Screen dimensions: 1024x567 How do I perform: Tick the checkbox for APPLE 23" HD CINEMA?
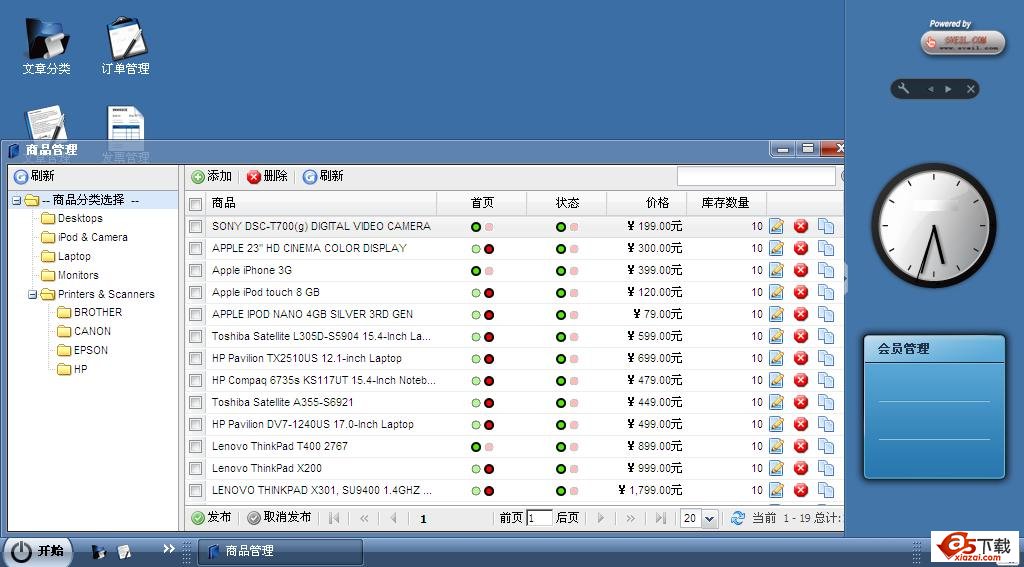coord(195,248)
